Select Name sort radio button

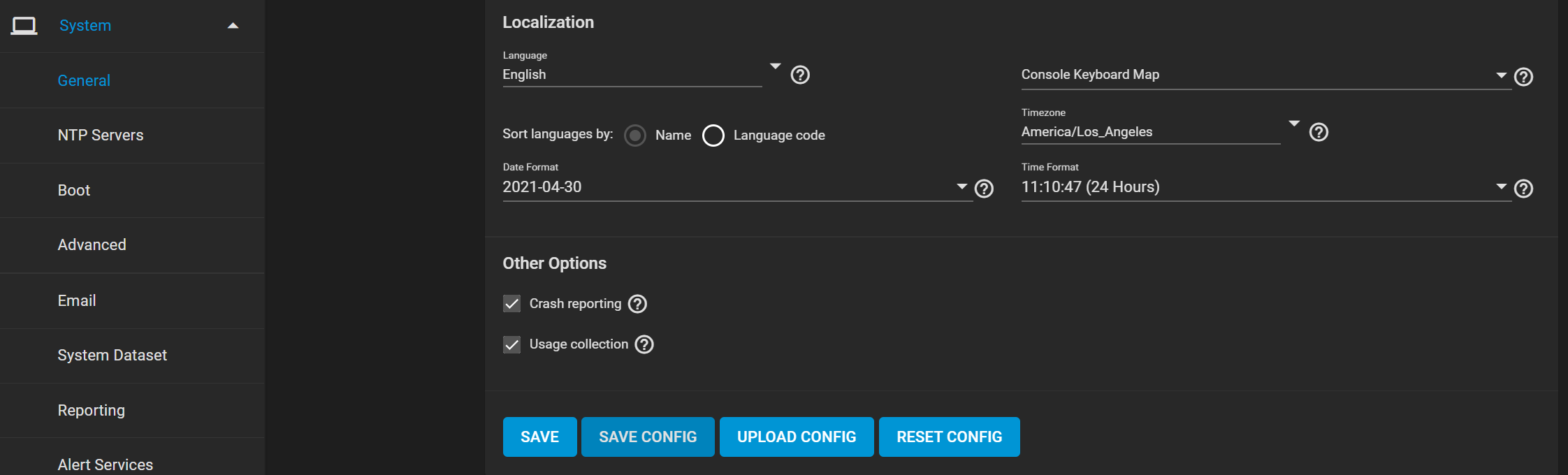tap(635, 135)
